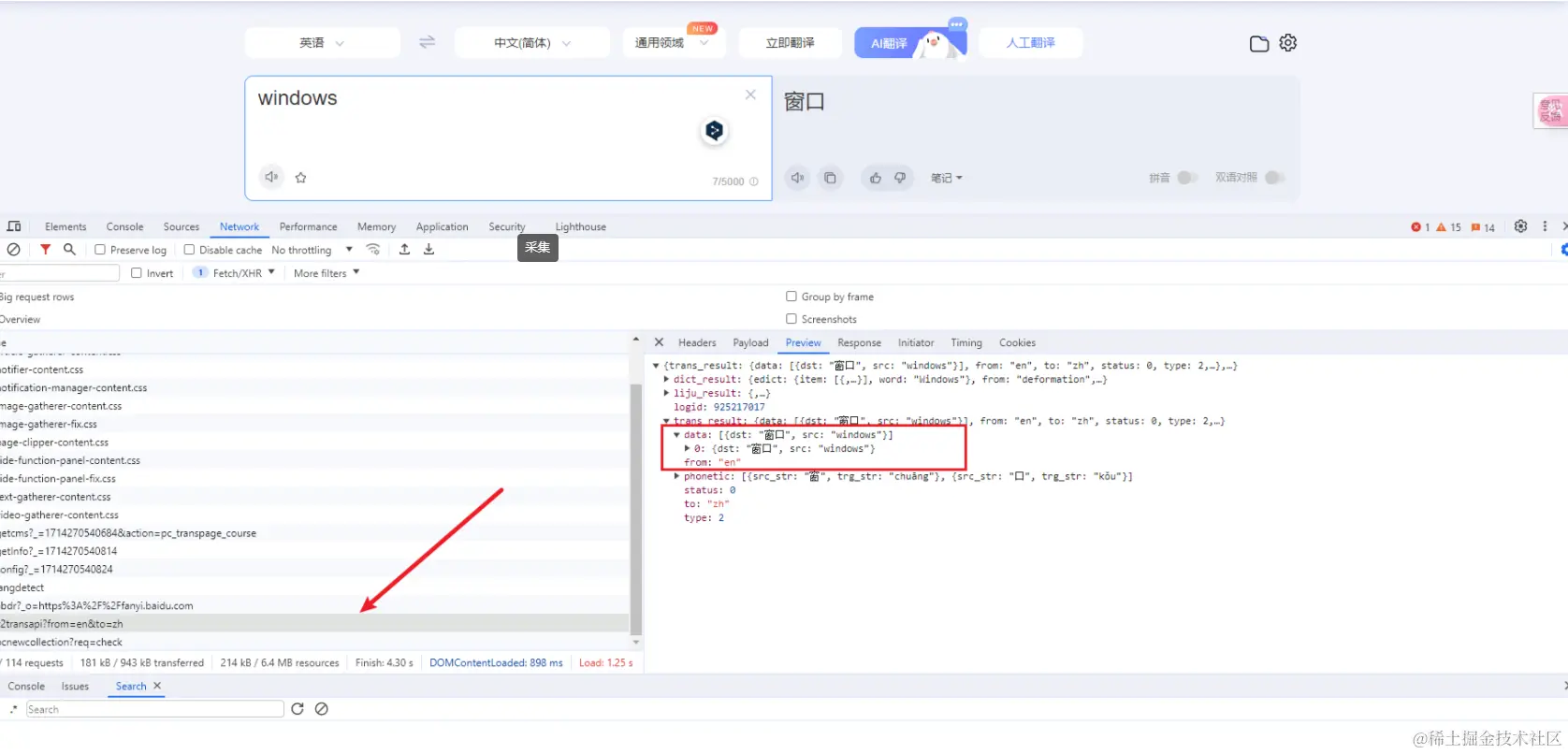
Task: Open translator settings gear icon
Action: pyautogui.click(x=1288, y=42)
